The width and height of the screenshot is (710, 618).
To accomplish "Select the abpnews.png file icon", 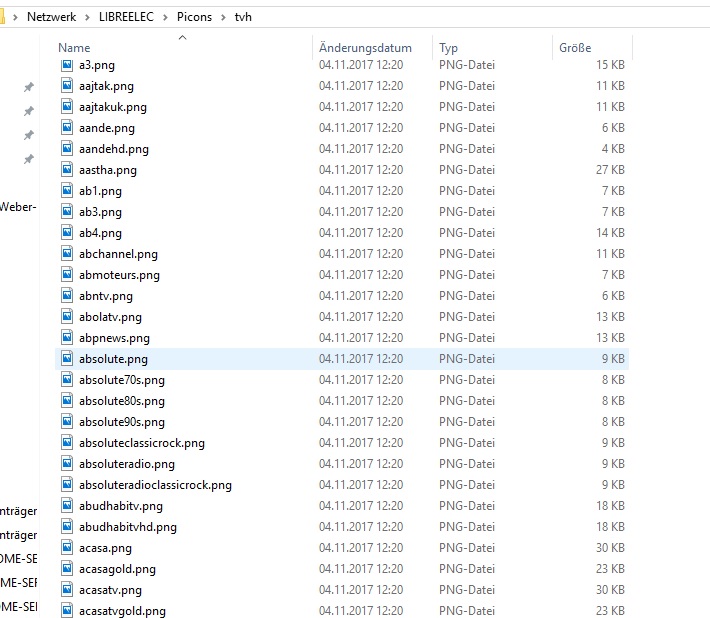I will tap(67, 338).
